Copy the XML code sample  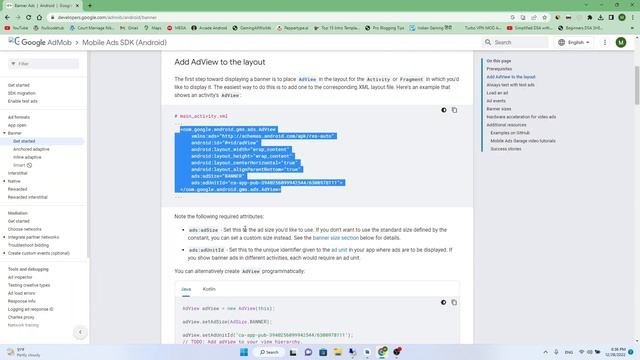click(454, 110)
